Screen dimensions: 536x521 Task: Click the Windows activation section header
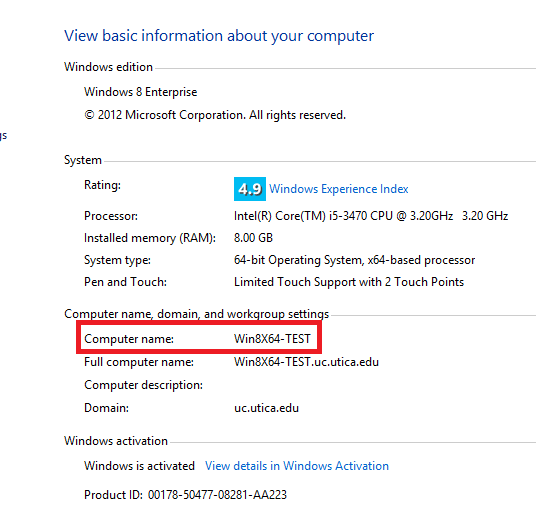pos(116,441)
